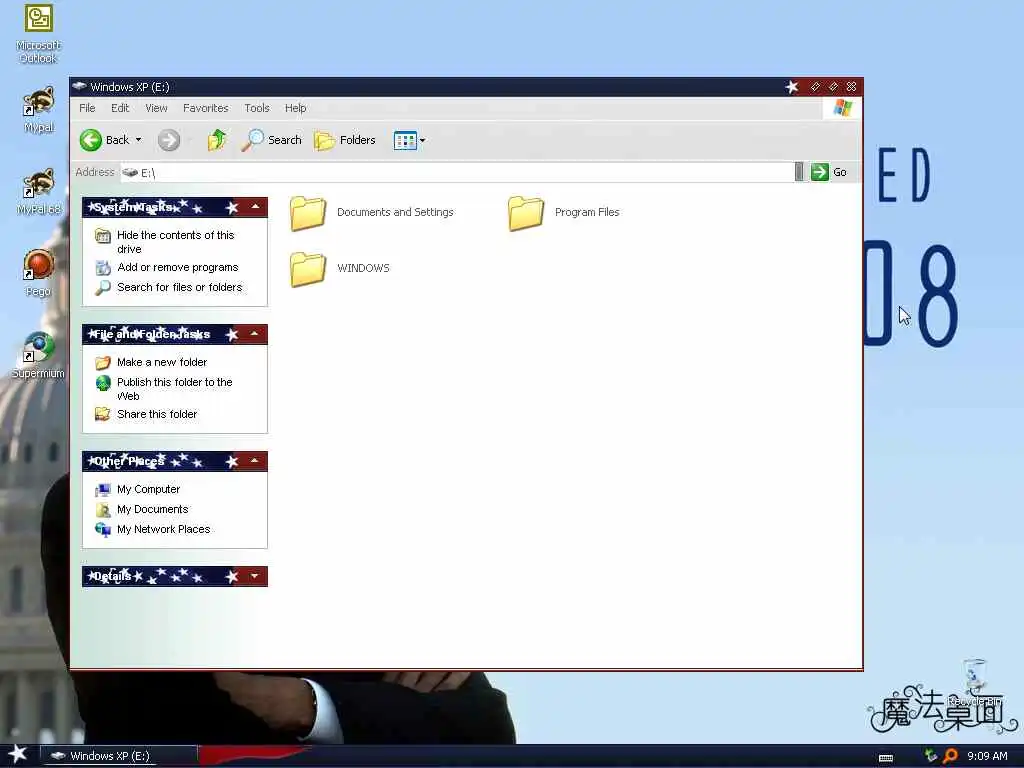The image size is (1024, 768).
Task: Open the View menu
Action: pyautogui.click(x=156, y=108)
